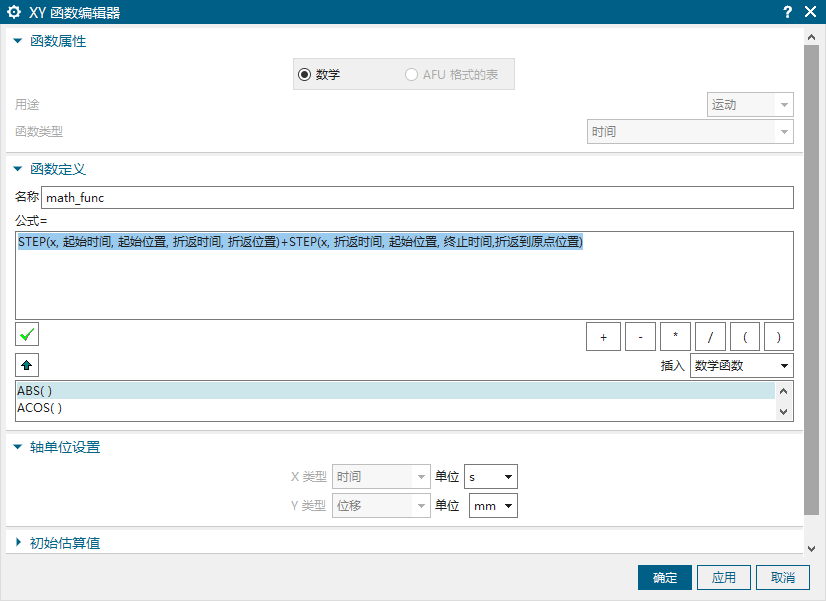
Task: Click the 名称 field containing math_func
Action: point(417,198)
